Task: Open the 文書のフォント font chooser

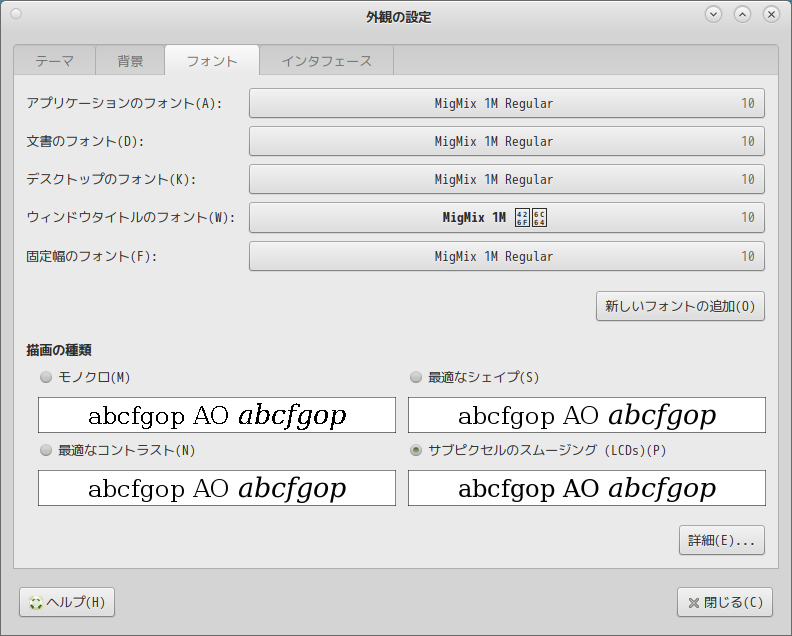Action: 507,141
